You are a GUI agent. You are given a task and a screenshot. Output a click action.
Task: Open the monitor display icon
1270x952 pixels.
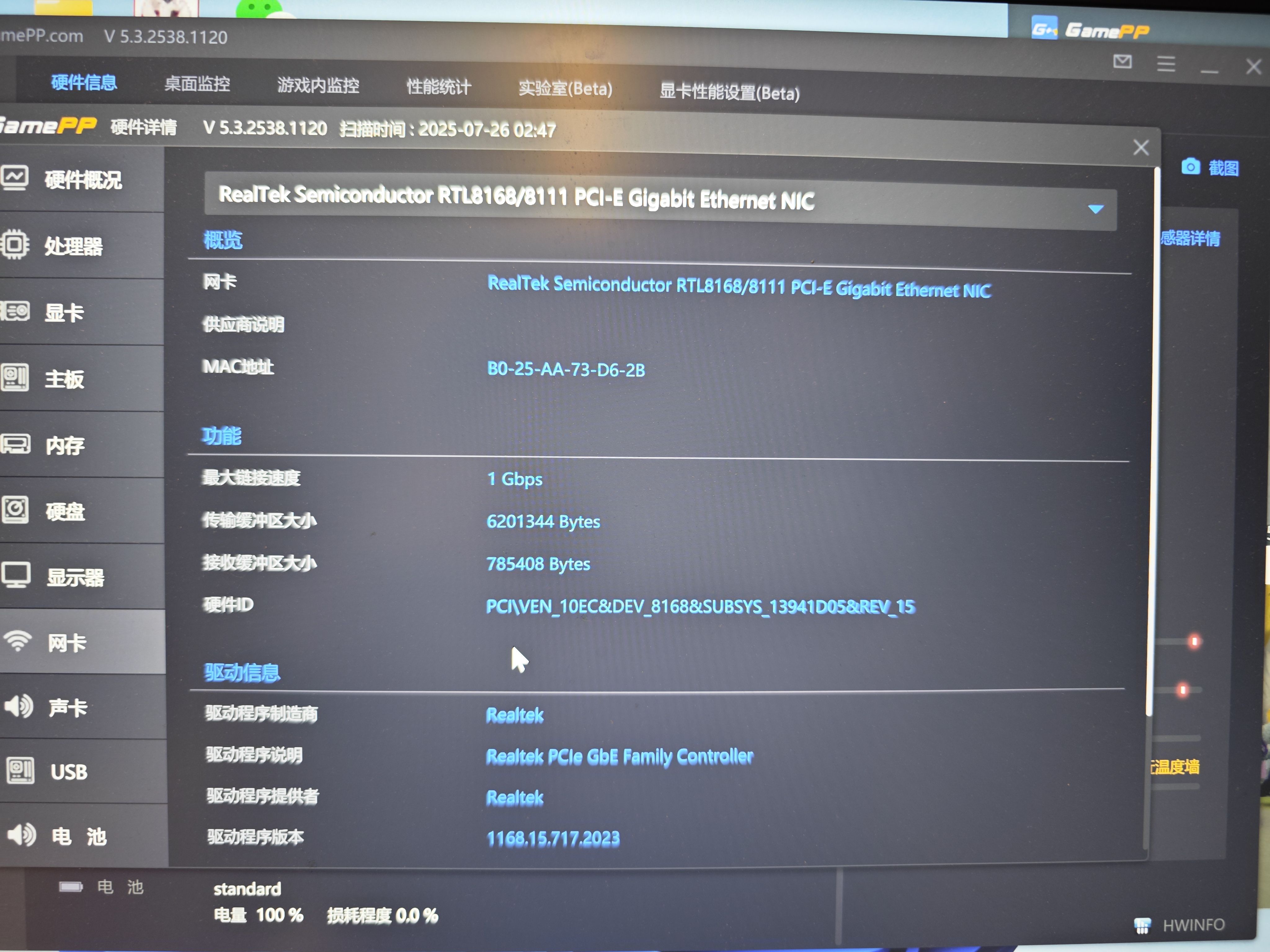point(16,575)
